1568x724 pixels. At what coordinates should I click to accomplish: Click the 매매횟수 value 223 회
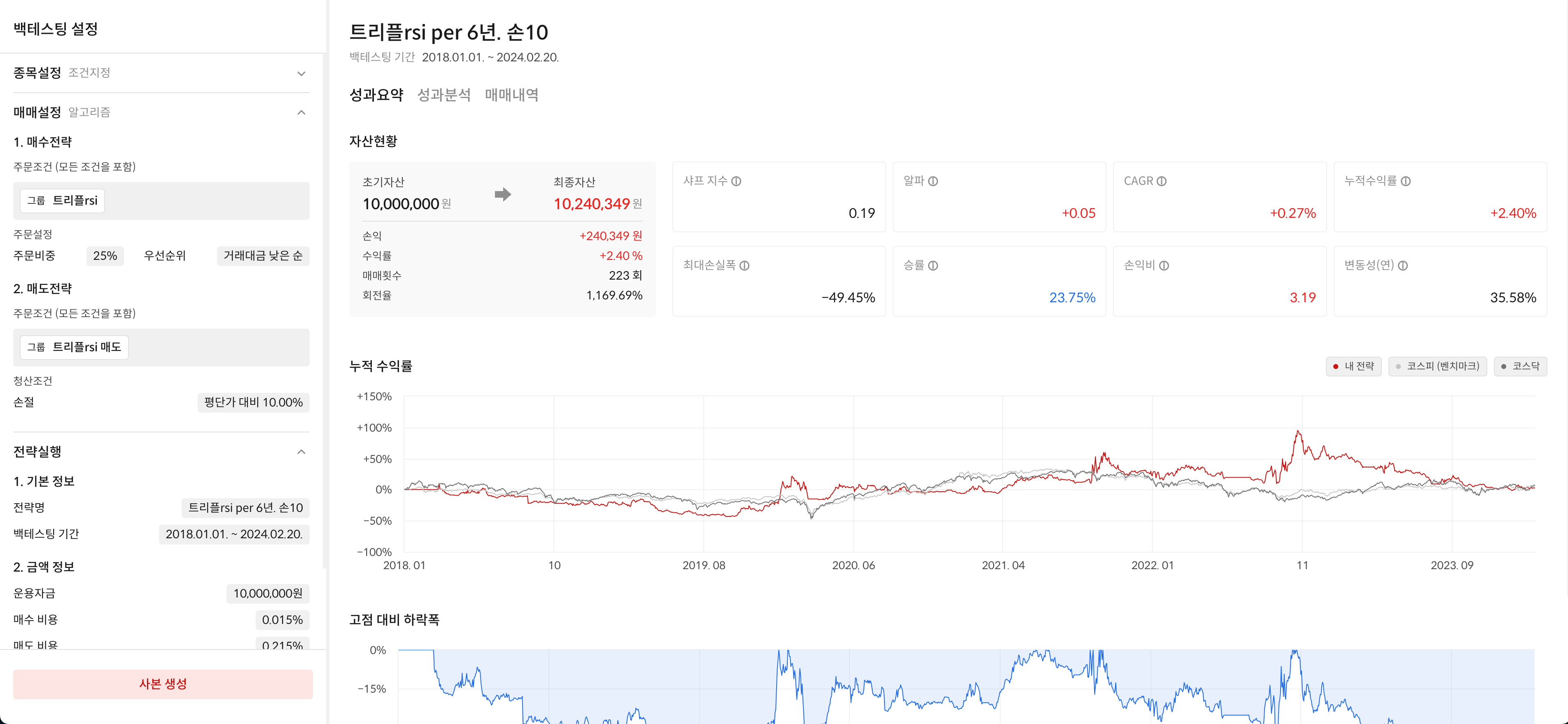point(625,276)
